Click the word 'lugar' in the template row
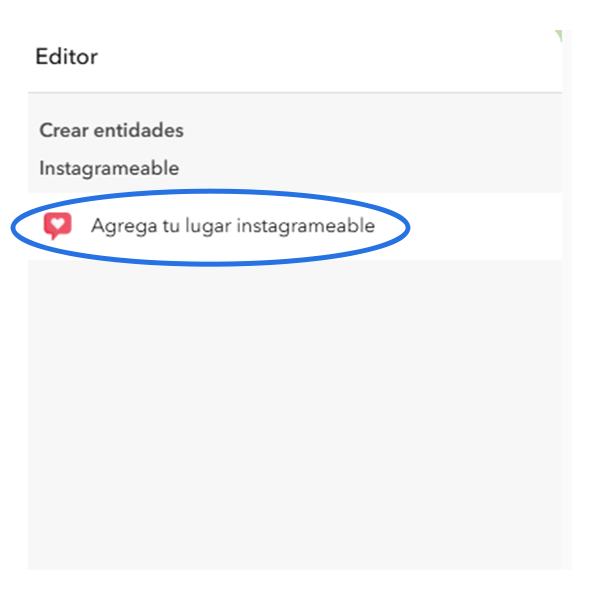600x600 pixels. [x=208, y=226]
